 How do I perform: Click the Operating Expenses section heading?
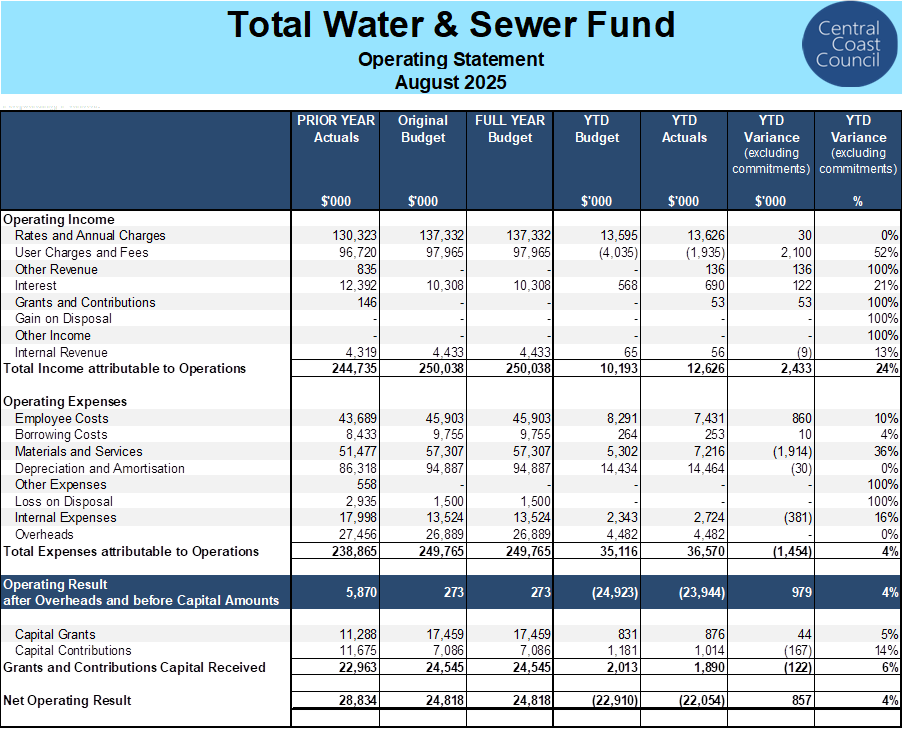point(65,402)
